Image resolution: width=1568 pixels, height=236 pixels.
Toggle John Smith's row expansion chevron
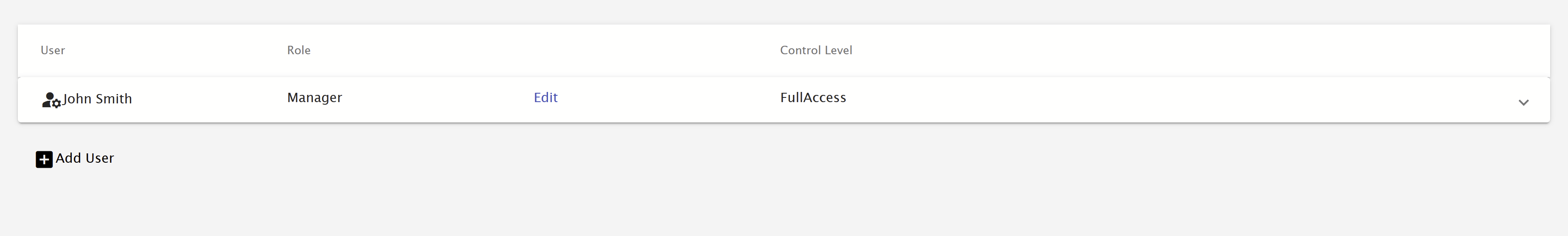click(x=1523, y=102)
